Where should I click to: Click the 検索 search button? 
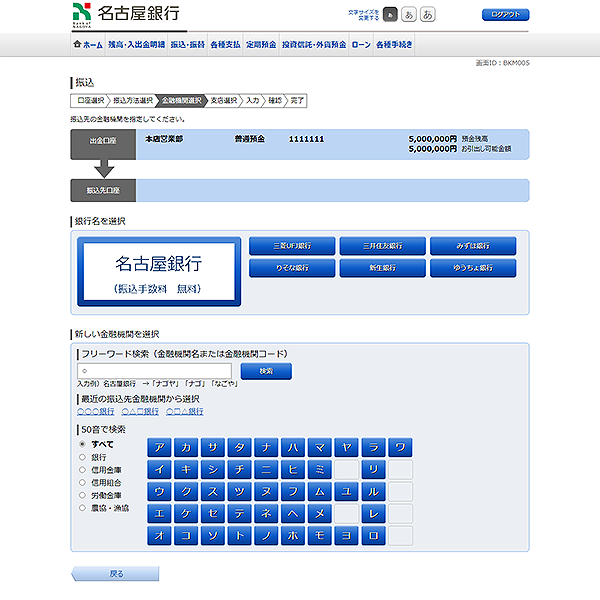pos(266,371)
